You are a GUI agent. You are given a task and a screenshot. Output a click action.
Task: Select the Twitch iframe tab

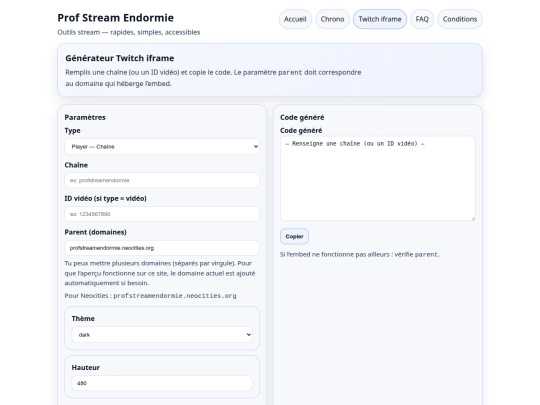[x=380, y=19]
